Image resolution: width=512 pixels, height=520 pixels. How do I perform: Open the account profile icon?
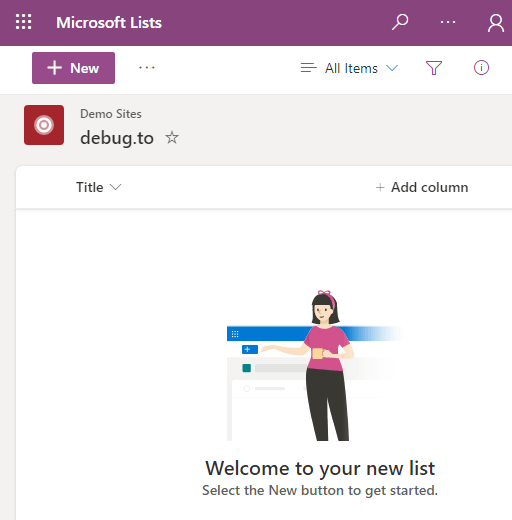(x=496, y=23)
